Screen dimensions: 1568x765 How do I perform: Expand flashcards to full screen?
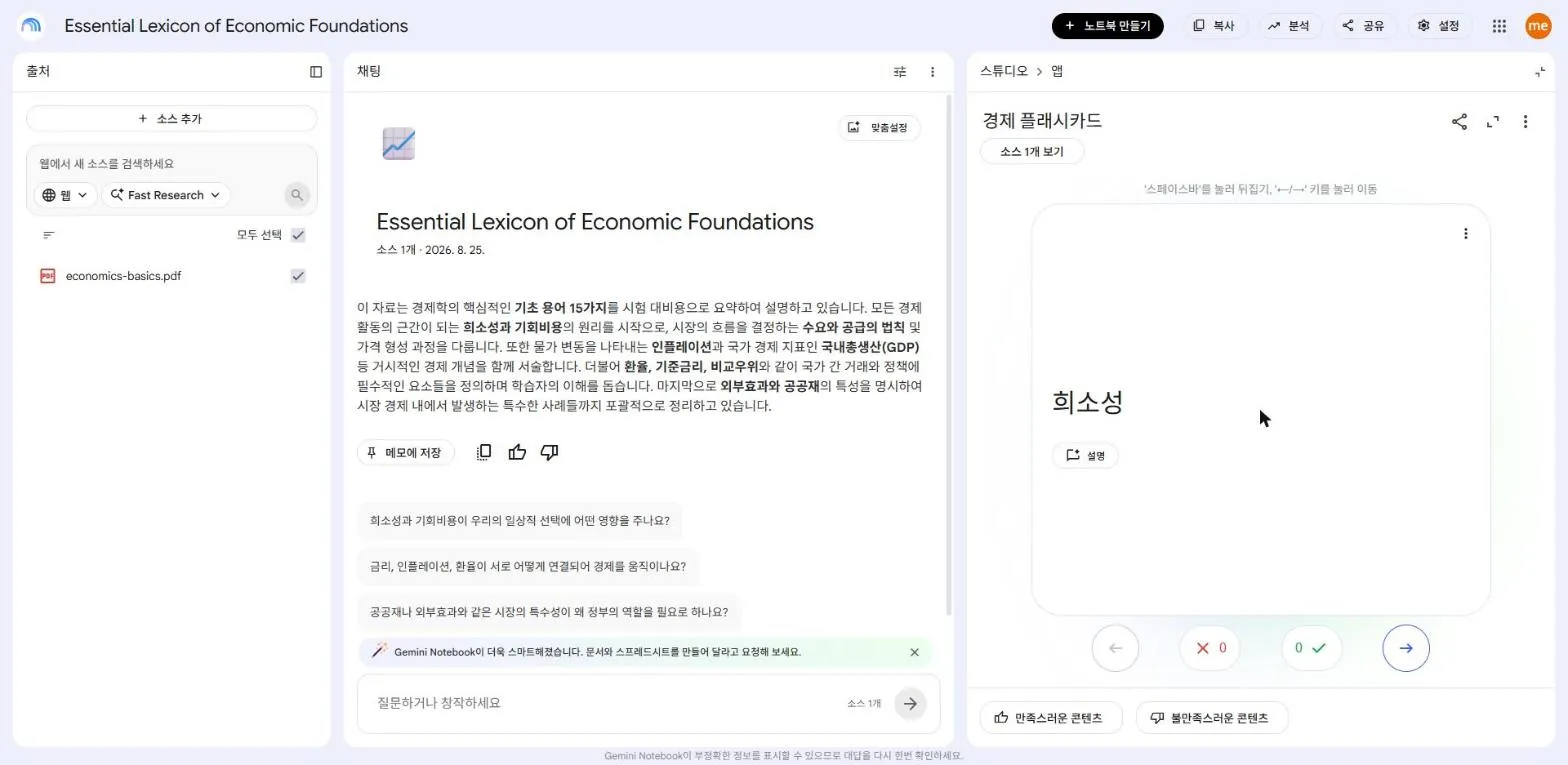click(1493, 122)
